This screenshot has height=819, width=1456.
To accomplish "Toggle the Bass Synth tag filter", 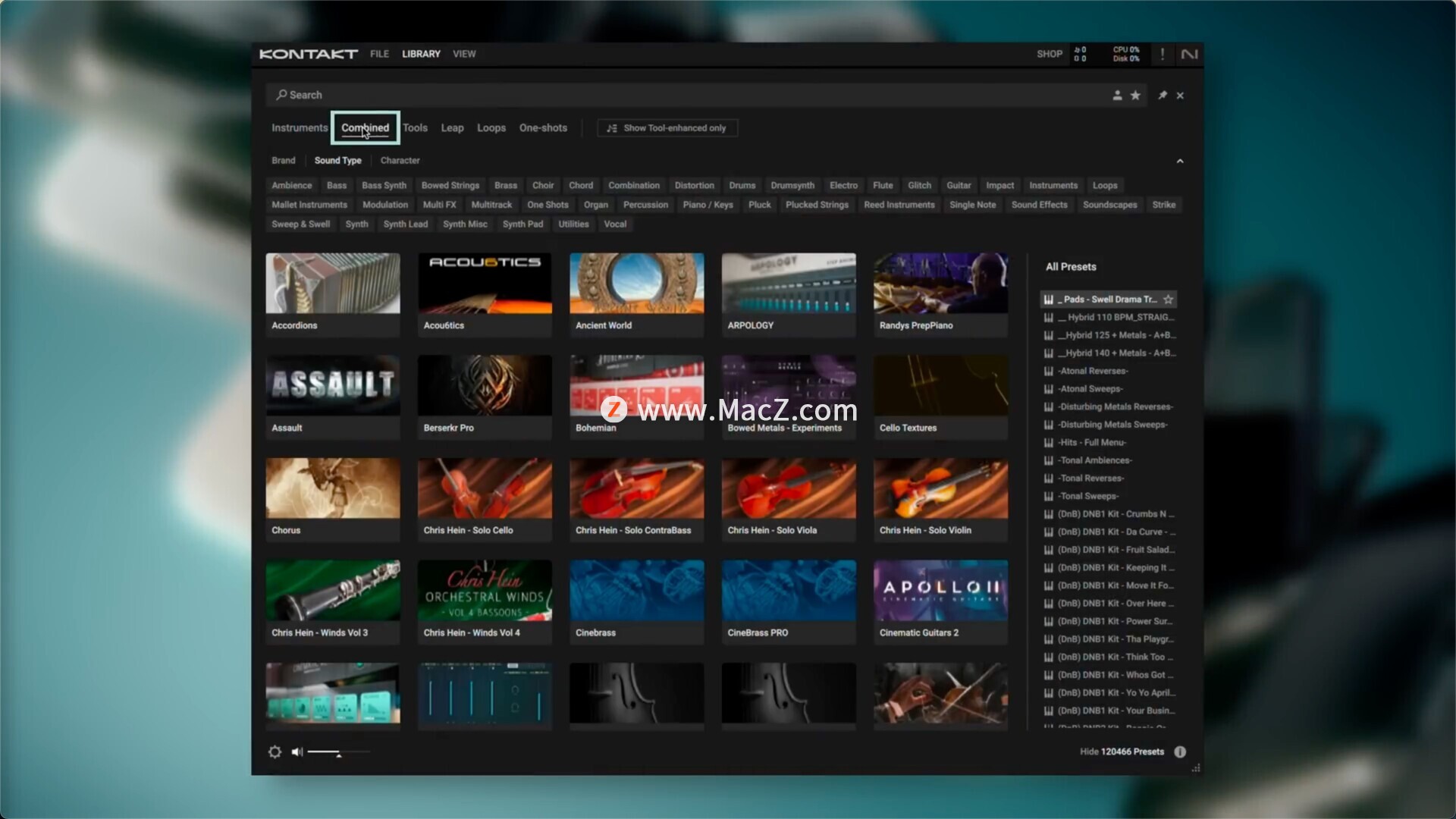I will 384,186.
